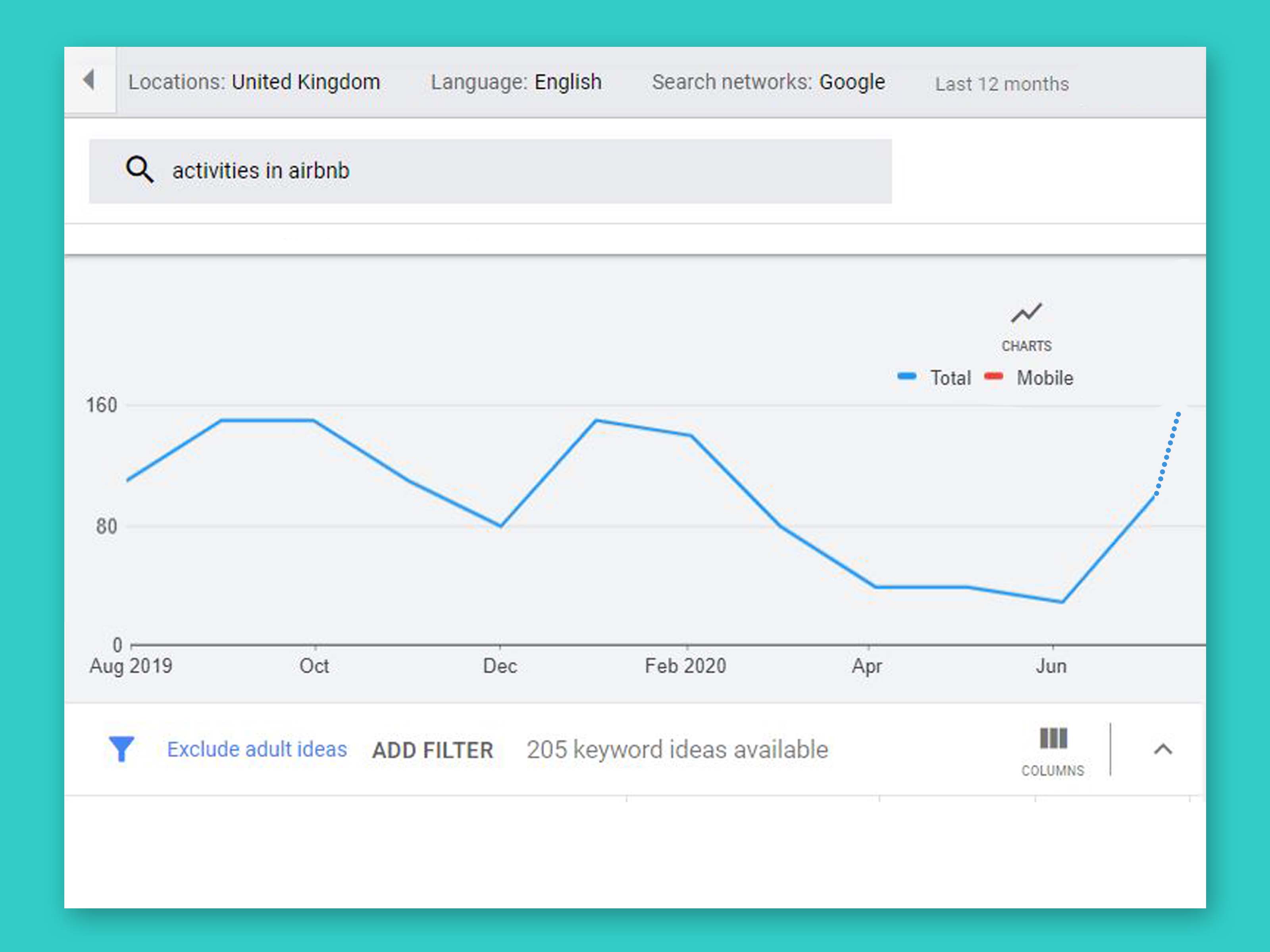
Task: Click the red Mobile color swatch
Action: (x=993, y=376)
